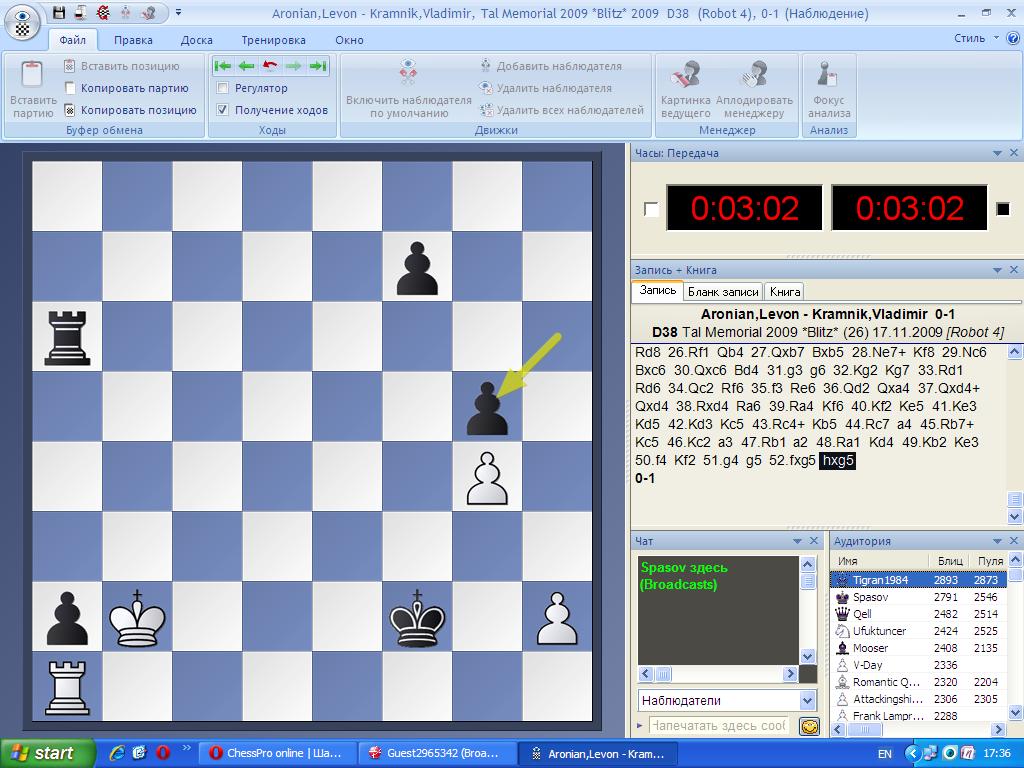This screenshot has width=1024, height=768.
Task: Click the red take-back move arrow
Action: click(270, 66)
